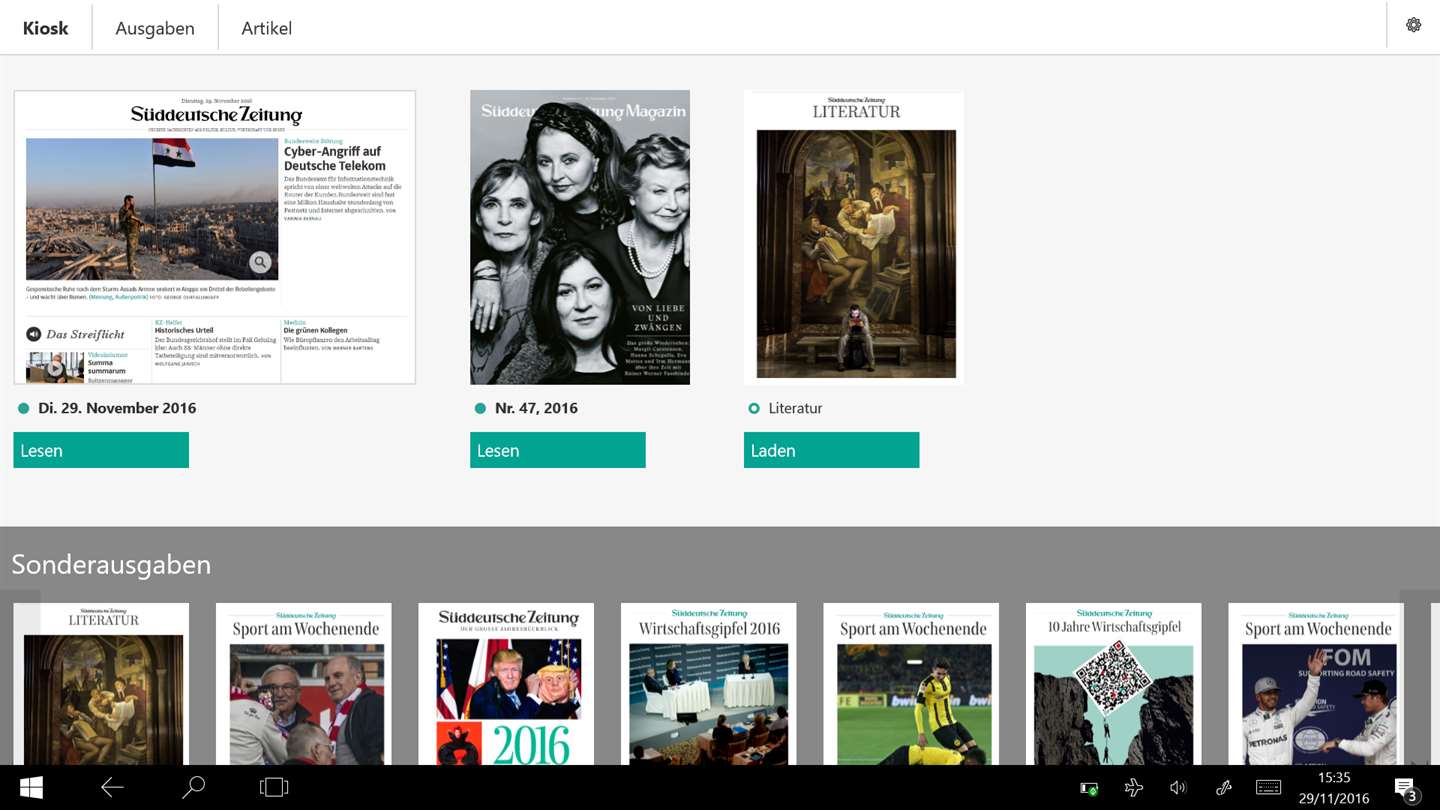Open the Windows Start menu
The width and height of the screenshot is (1440, 810).
pos(31,788)
